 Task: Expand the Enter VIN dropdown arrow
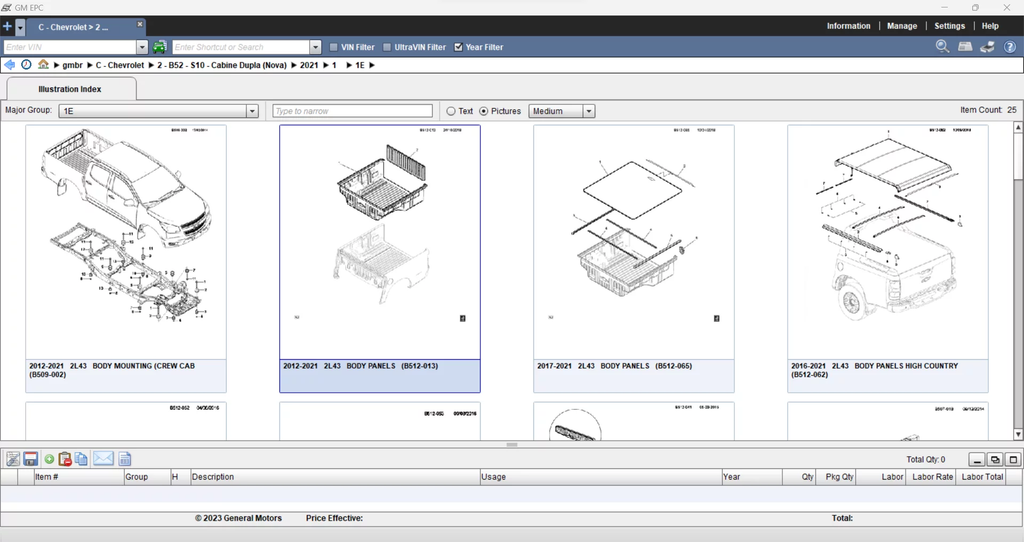click(142, 47)
